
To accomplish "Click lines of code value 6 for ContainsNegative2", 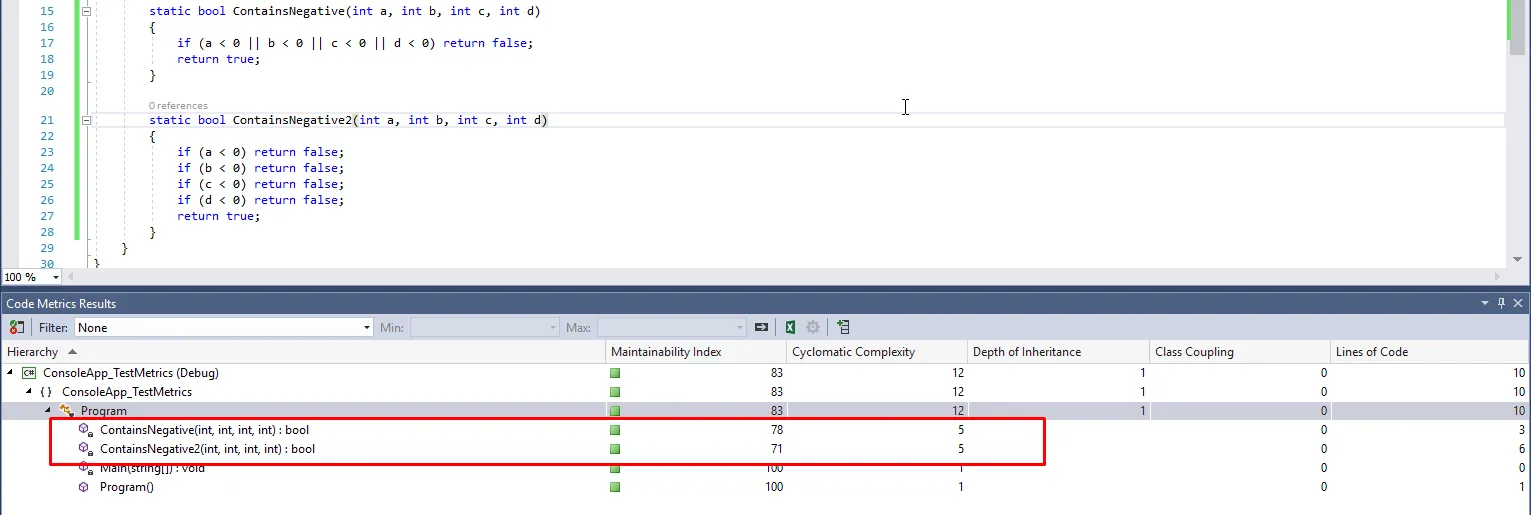I will (x=1521, y=449).
